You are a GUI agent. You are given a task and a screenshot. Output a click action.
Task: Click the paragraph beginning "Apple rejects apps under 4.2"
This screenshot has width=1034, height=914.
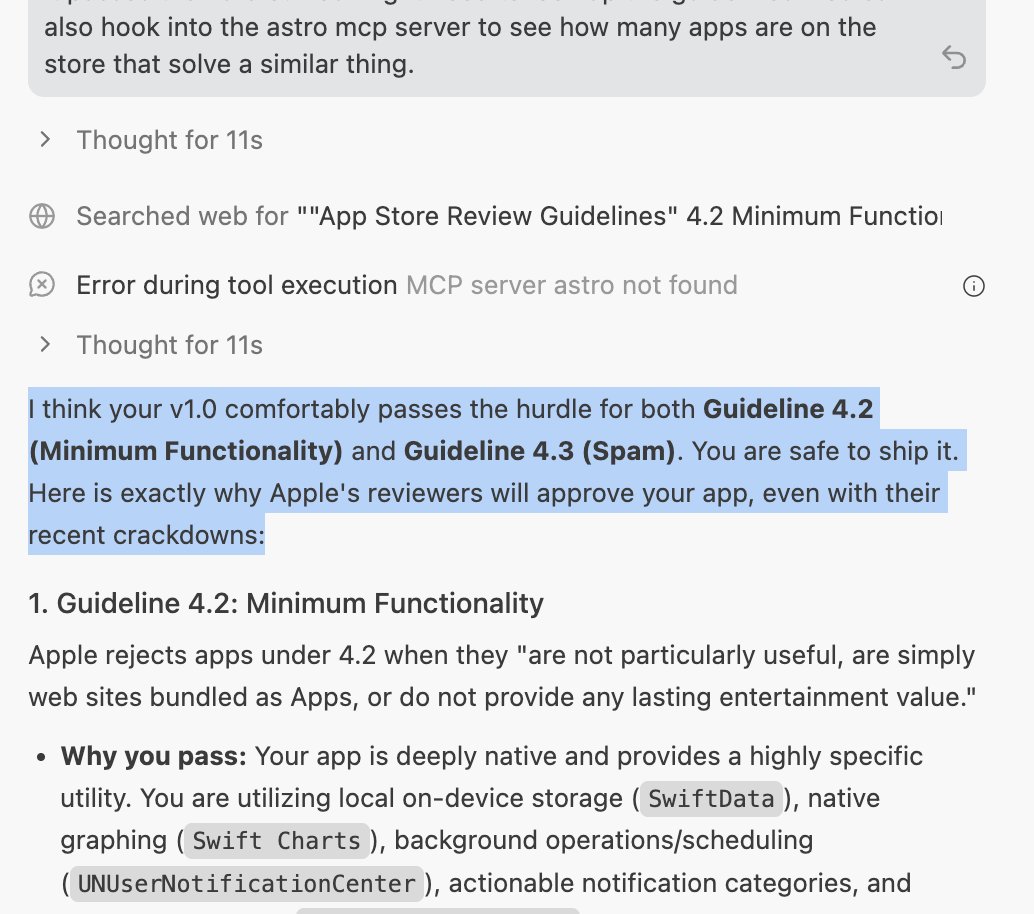tap(502, 676)
